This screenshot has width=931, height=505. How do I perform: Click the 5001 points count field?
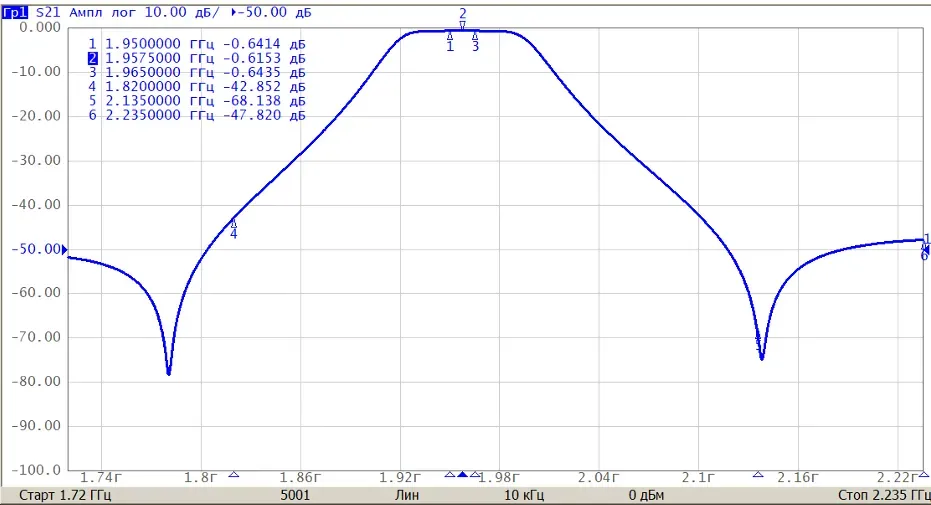(295, 495)
